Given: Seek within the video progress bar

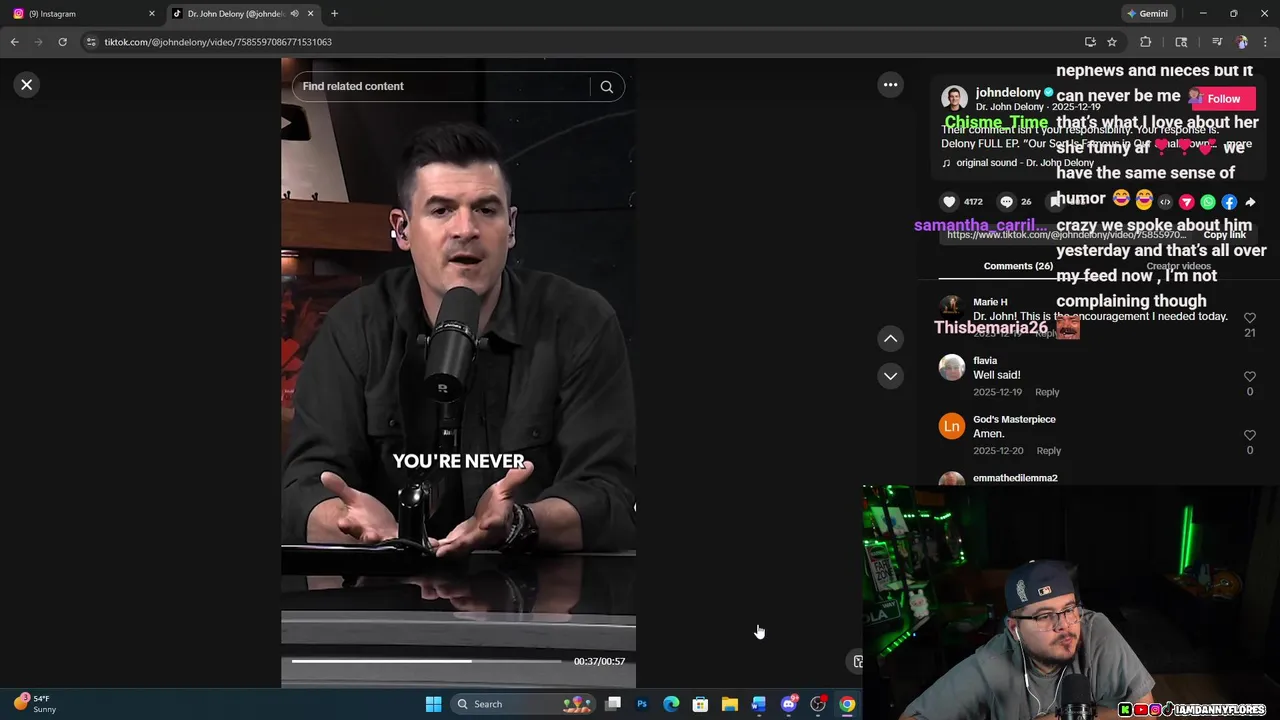Looking at the screenshot, I should coord(427,661).
